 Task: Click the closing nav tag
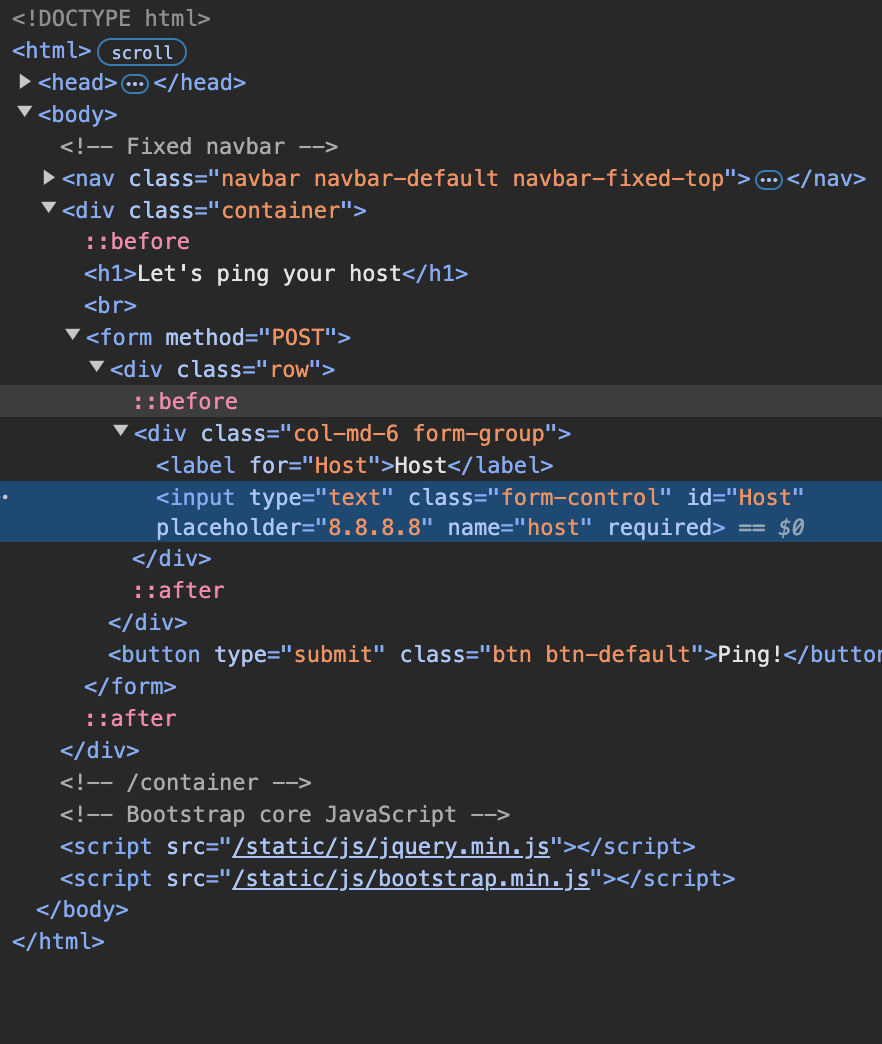click(826, 178)
